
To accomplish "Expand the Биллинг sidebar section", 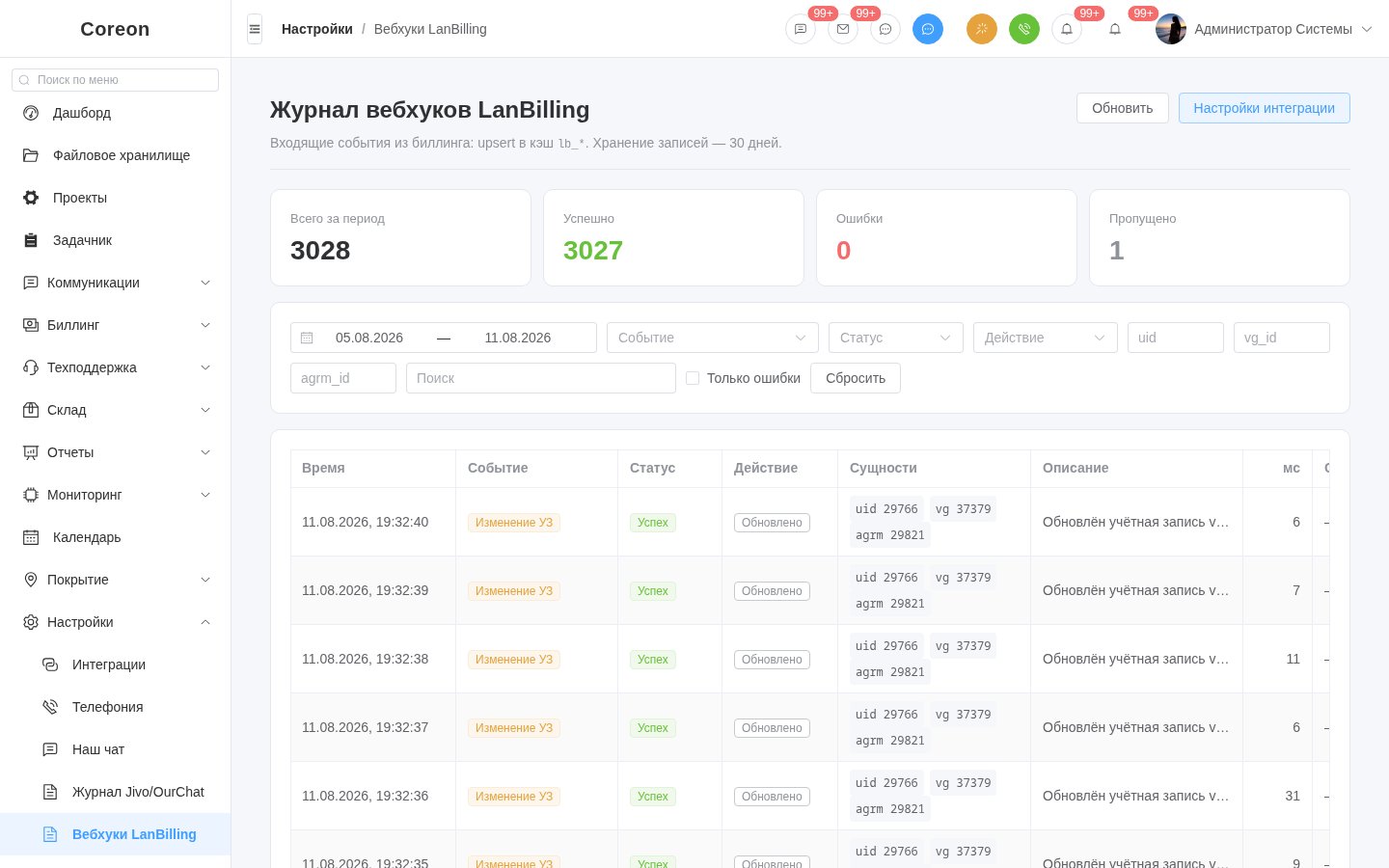I will tap(116, 325).
